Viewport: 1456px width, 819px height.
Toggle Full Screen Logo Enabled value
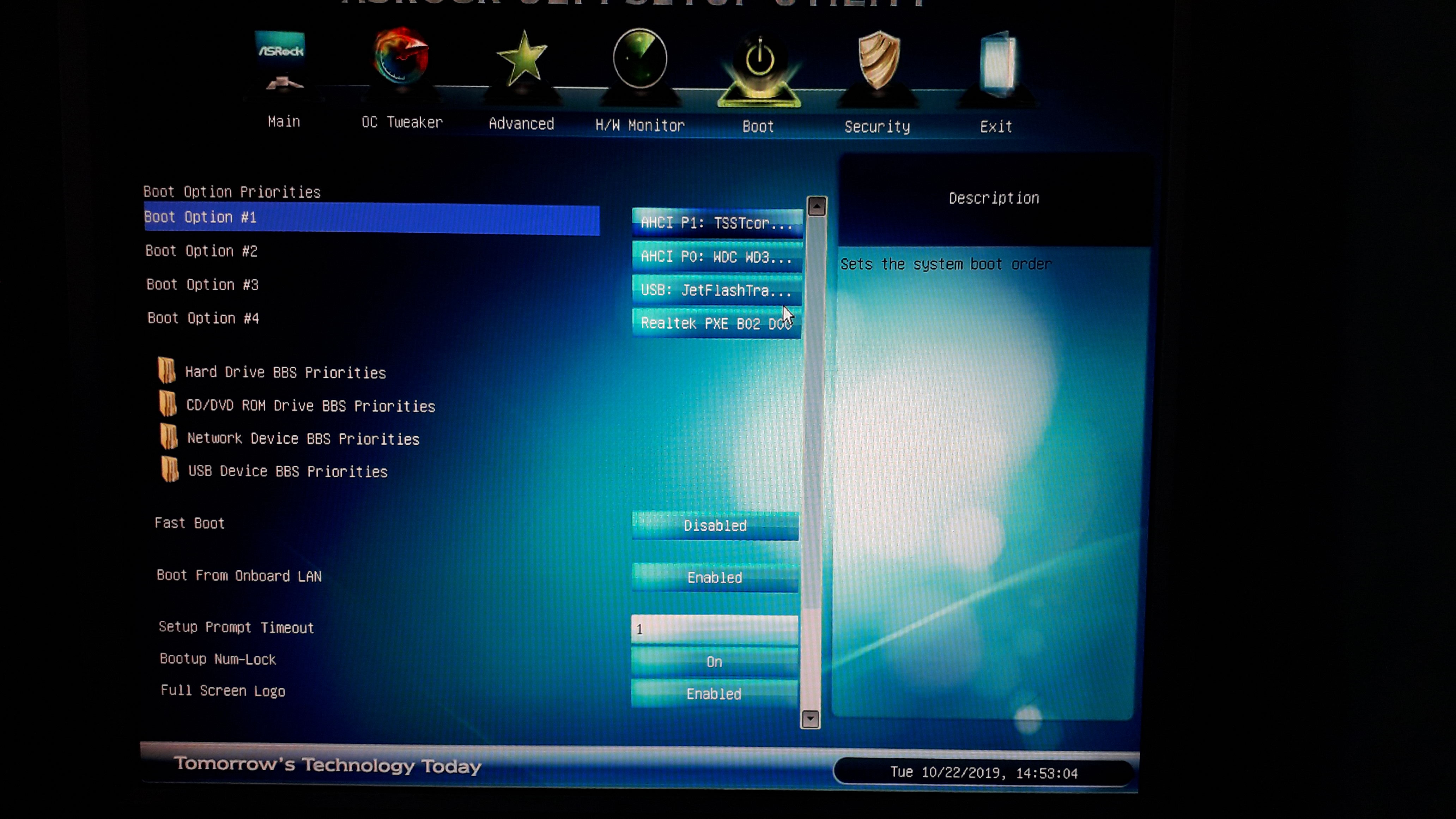point(714,693)
